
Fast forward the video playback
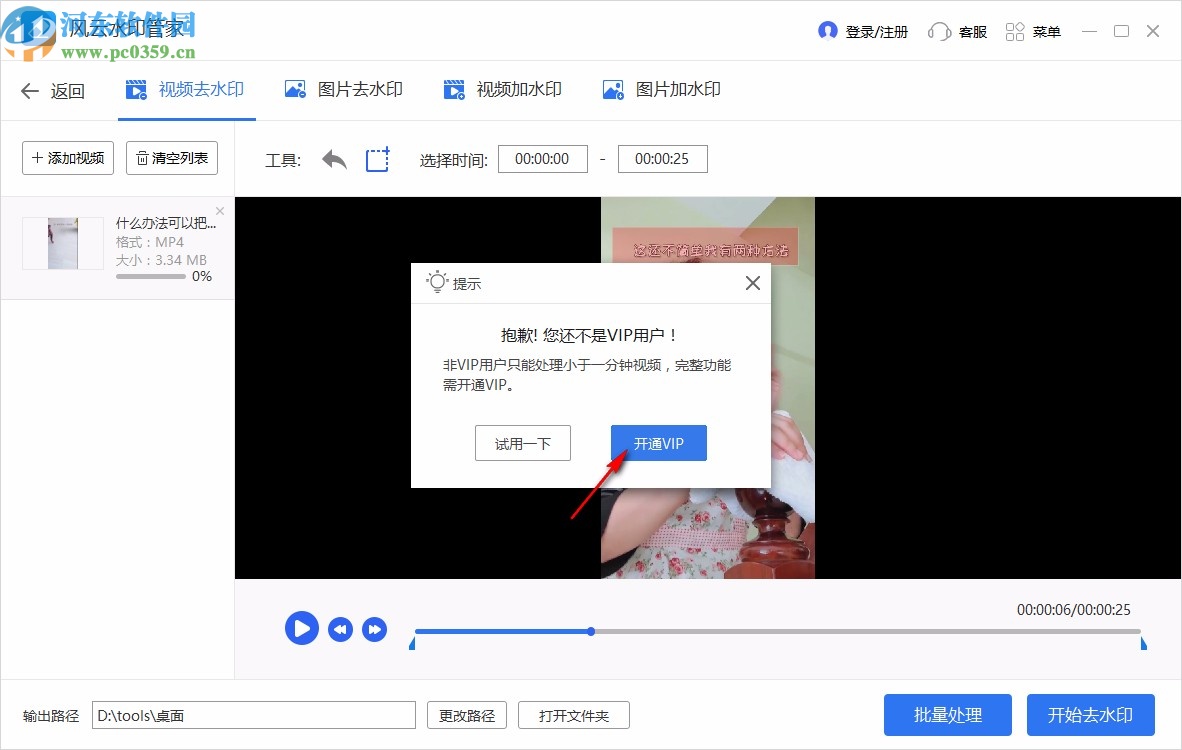375,628
